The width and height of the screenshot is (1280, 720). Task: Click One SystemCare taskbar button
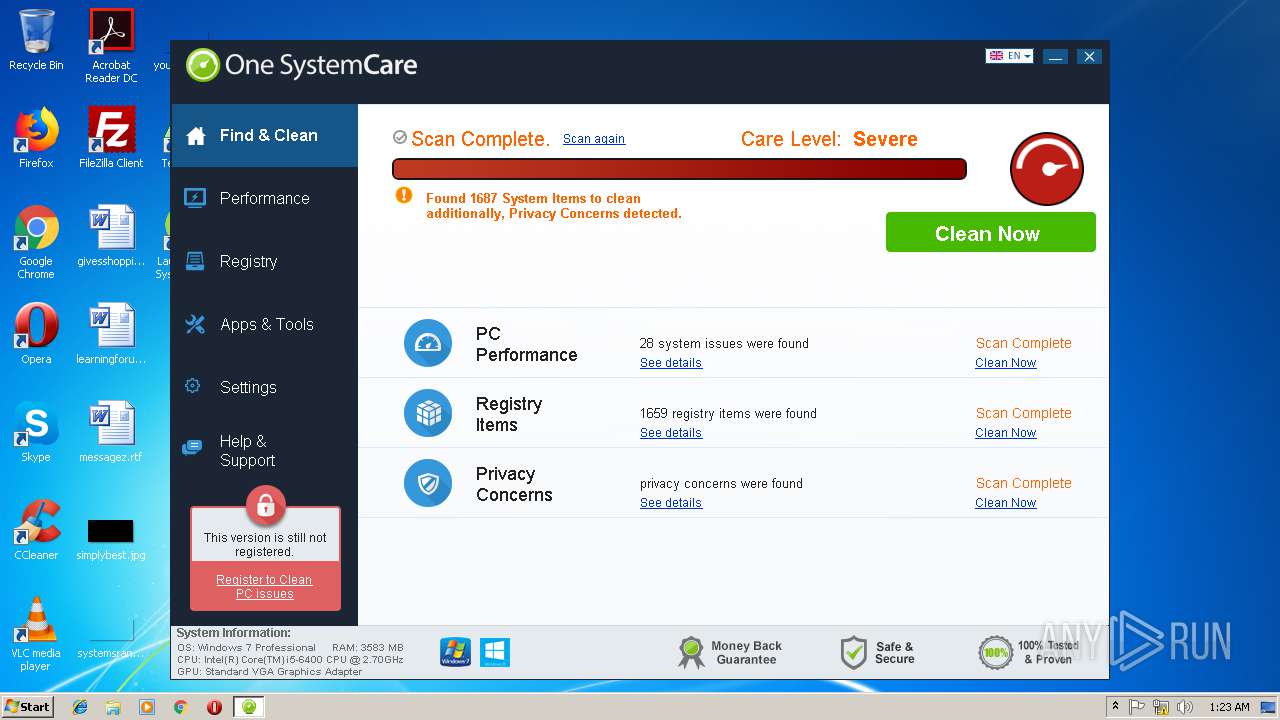coord(249,707)
